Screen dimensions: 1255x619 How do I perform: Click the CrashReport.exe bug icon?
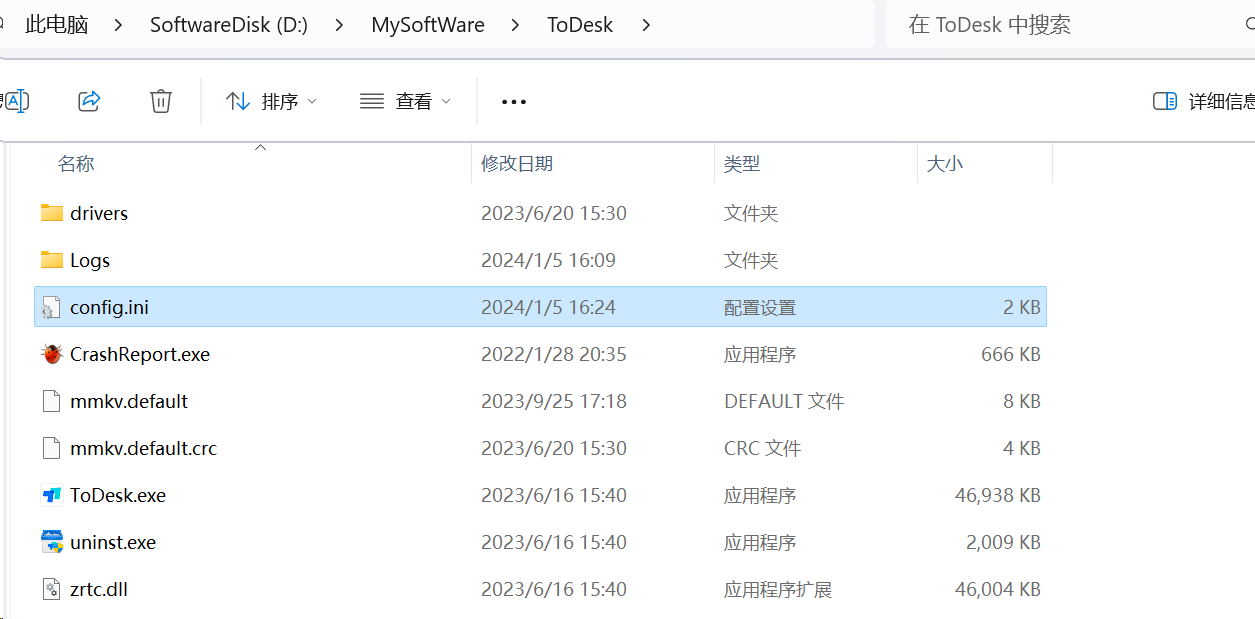pyautogui.click(x=52, y=354)
